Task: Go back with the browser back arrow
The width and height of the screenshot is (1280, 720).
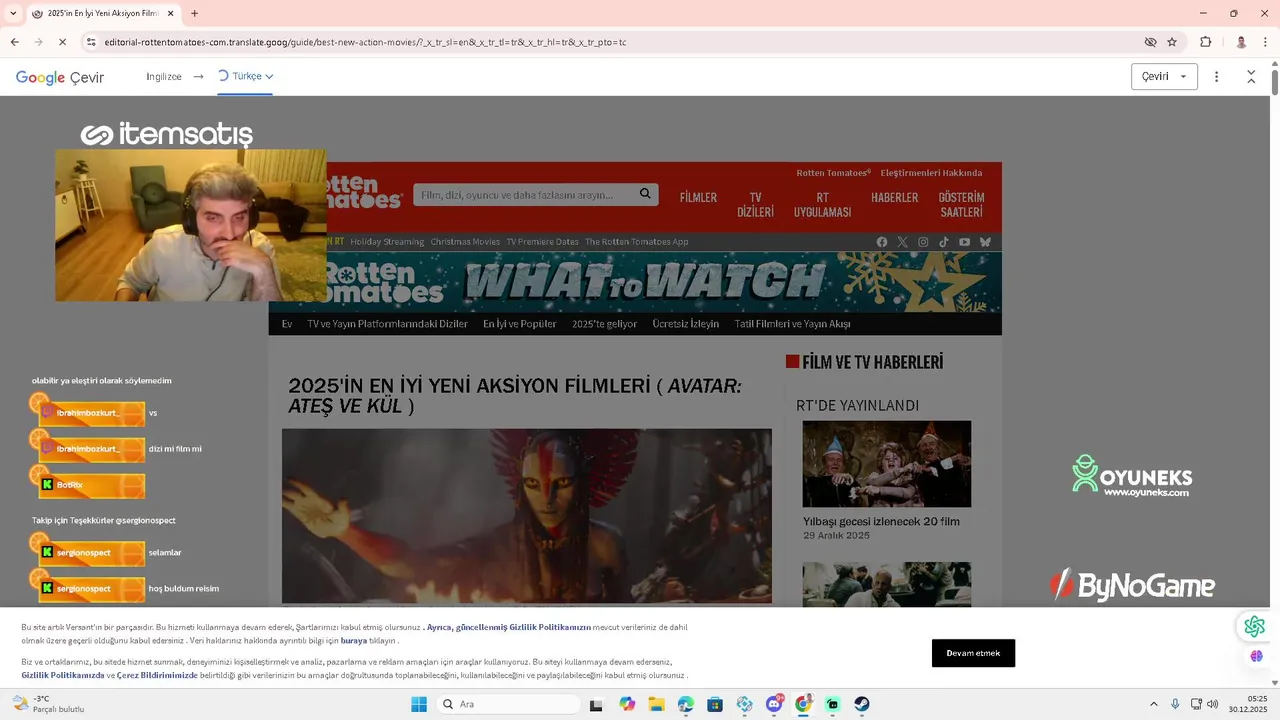Action: [14, 42]
